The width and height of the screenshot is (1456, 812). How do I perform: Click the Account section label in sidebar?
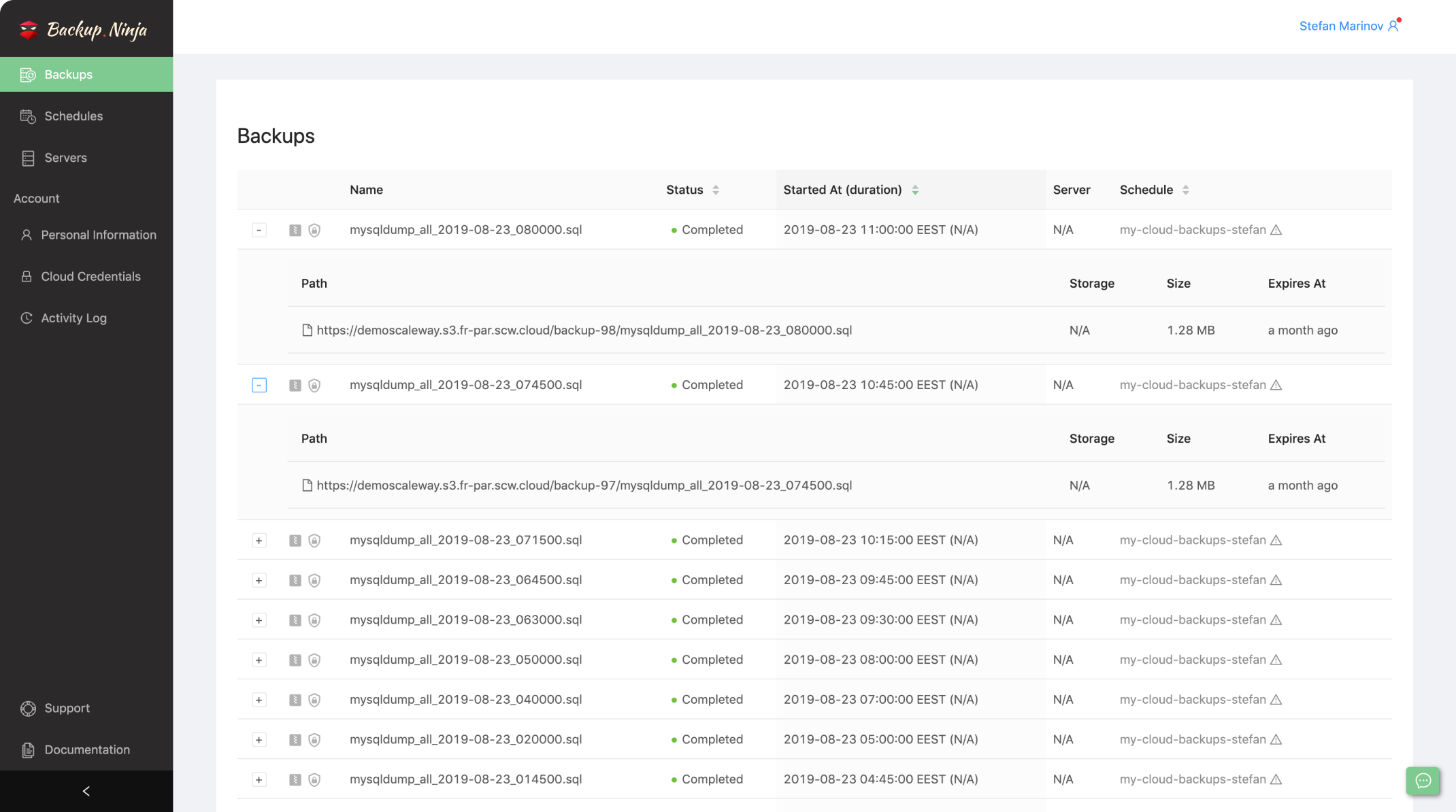(37, 198)
